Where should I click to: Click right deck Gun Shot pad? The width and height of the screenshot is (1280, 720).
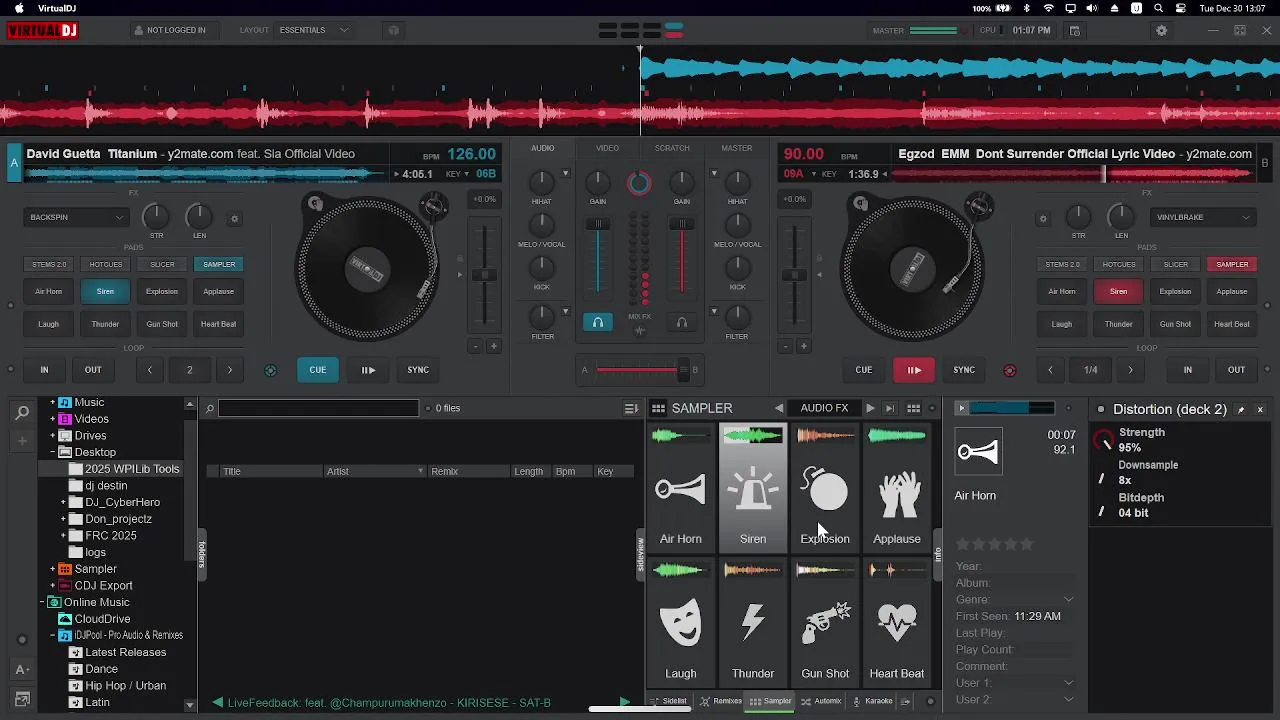tap(1175, 324)
